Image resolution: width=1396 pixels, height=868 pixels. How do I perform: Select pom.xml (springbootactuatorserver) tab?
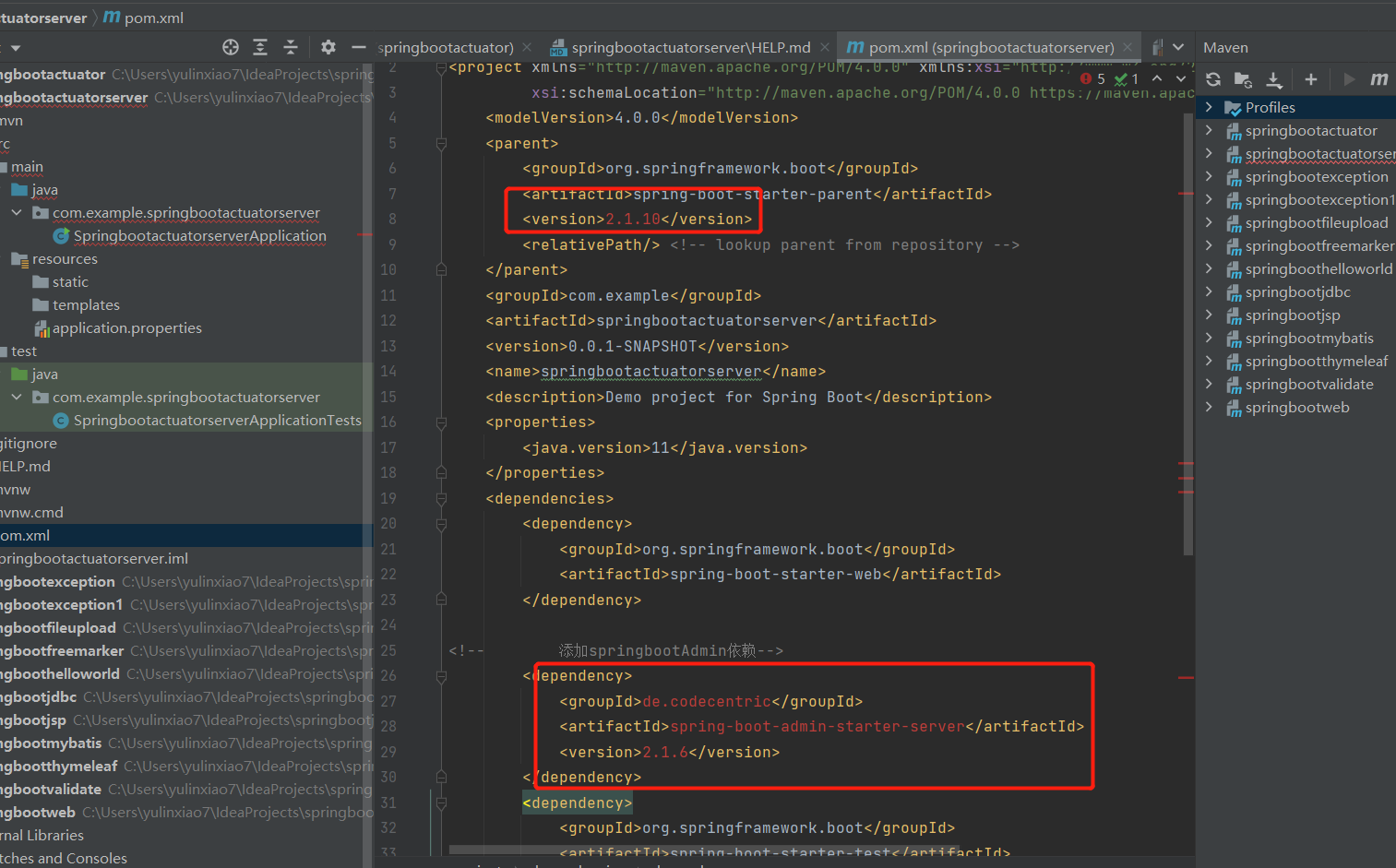(991, 47)
